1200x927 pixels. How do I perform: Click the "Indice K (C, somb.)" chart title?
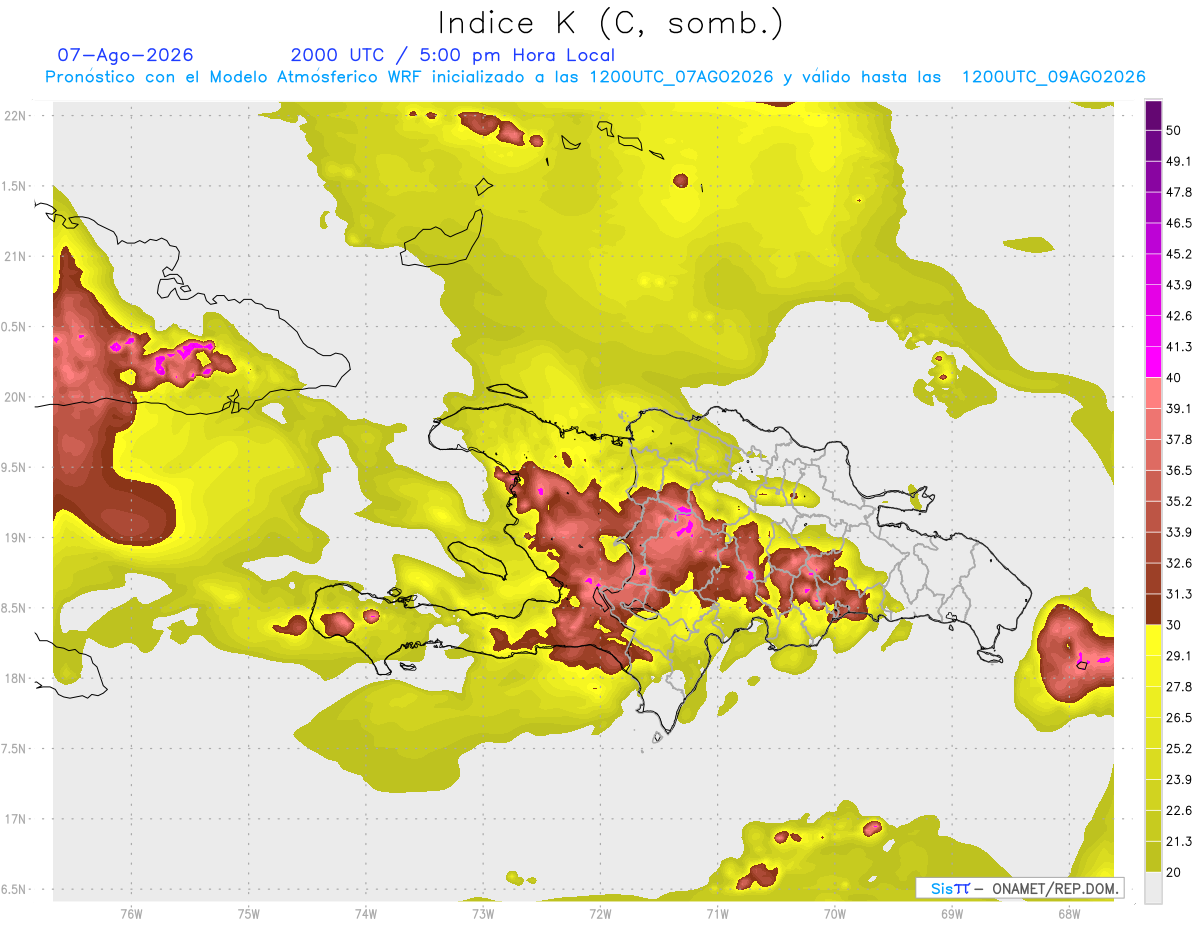611,23
